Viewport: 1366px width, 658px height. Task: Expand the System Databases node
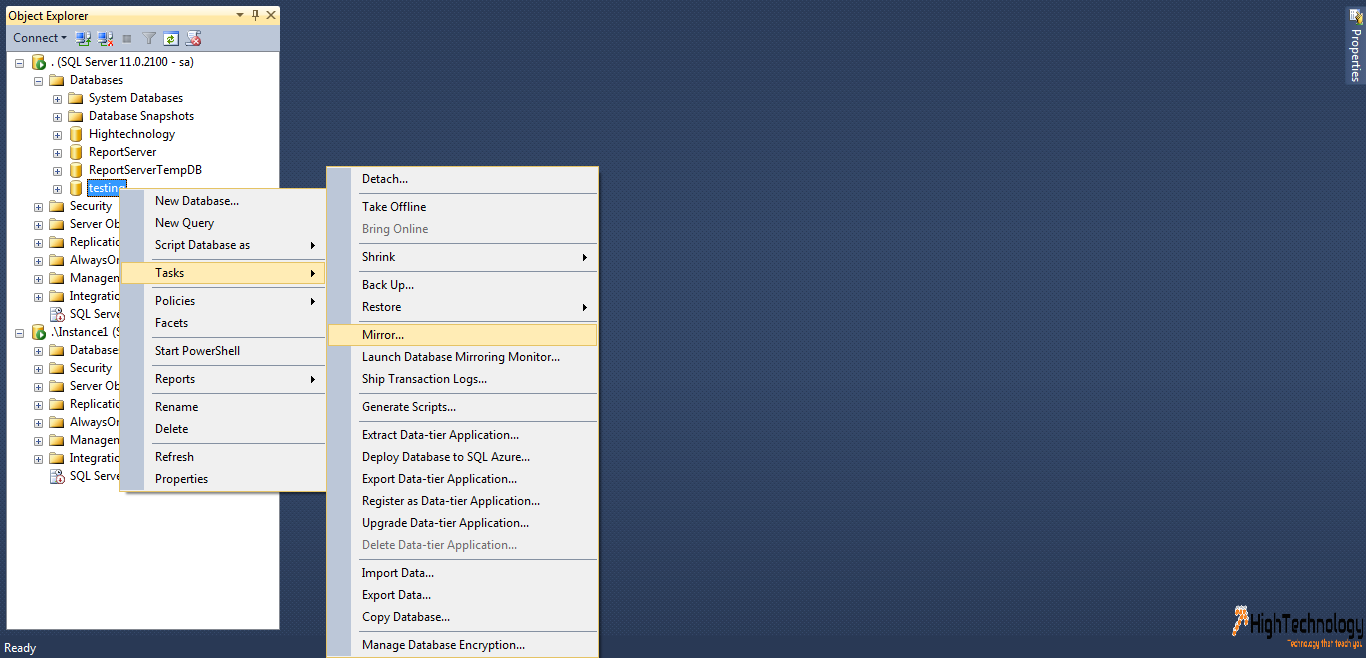pyautogui.click(x=57, y=98)
